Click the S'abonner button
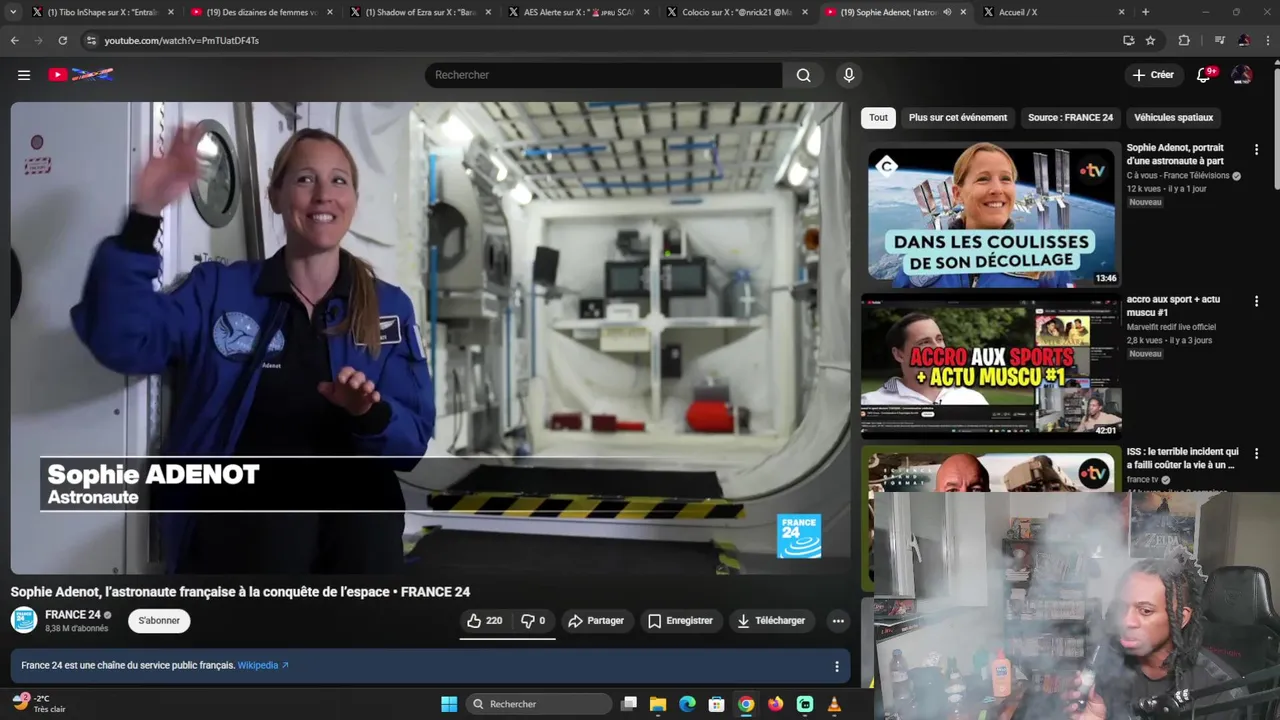1280x720 pixels. click(x=159, y=621)
